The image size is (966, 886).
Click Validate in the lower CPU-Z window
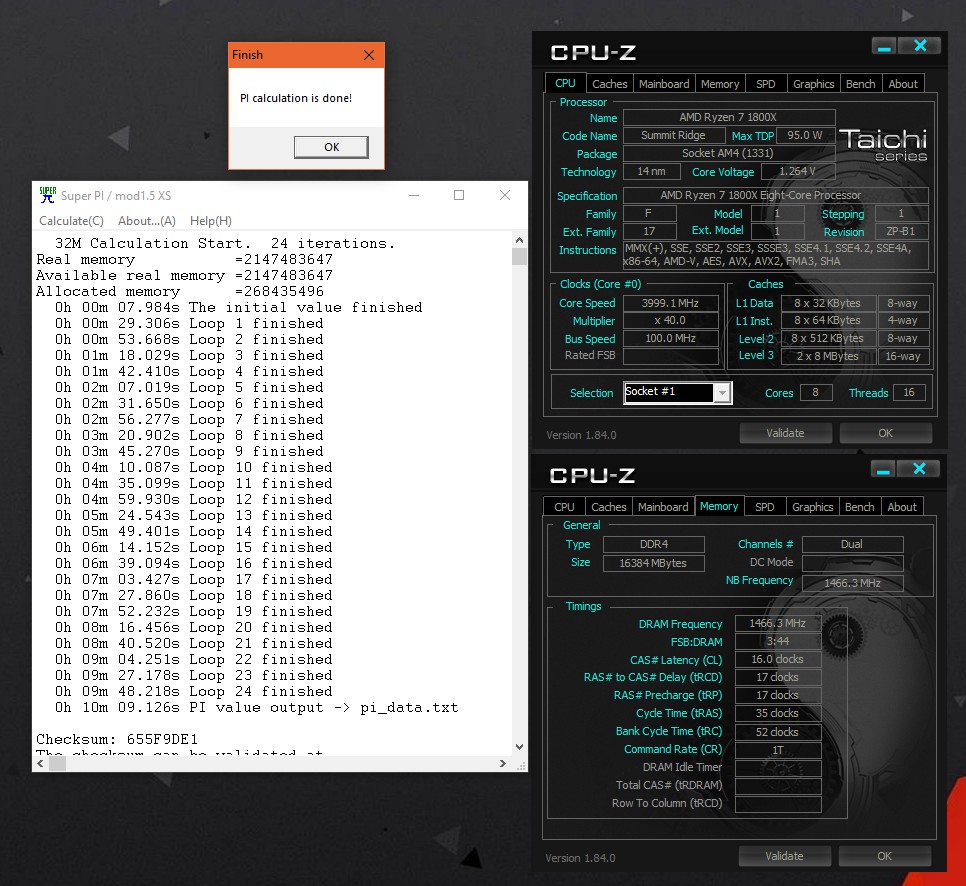(784, 856)
